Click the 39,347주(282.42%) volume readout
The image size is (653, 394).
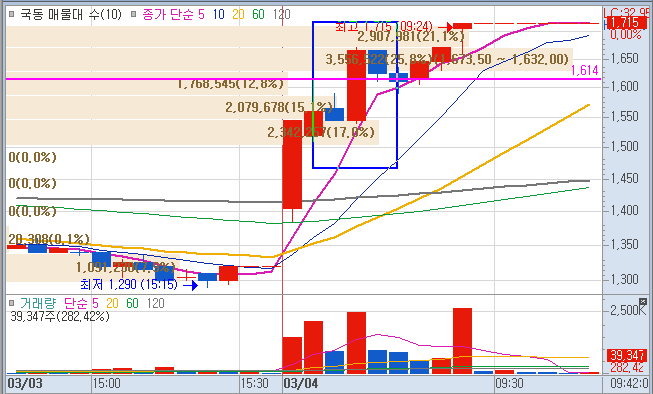pyautogui.click(x=60, y=317)
